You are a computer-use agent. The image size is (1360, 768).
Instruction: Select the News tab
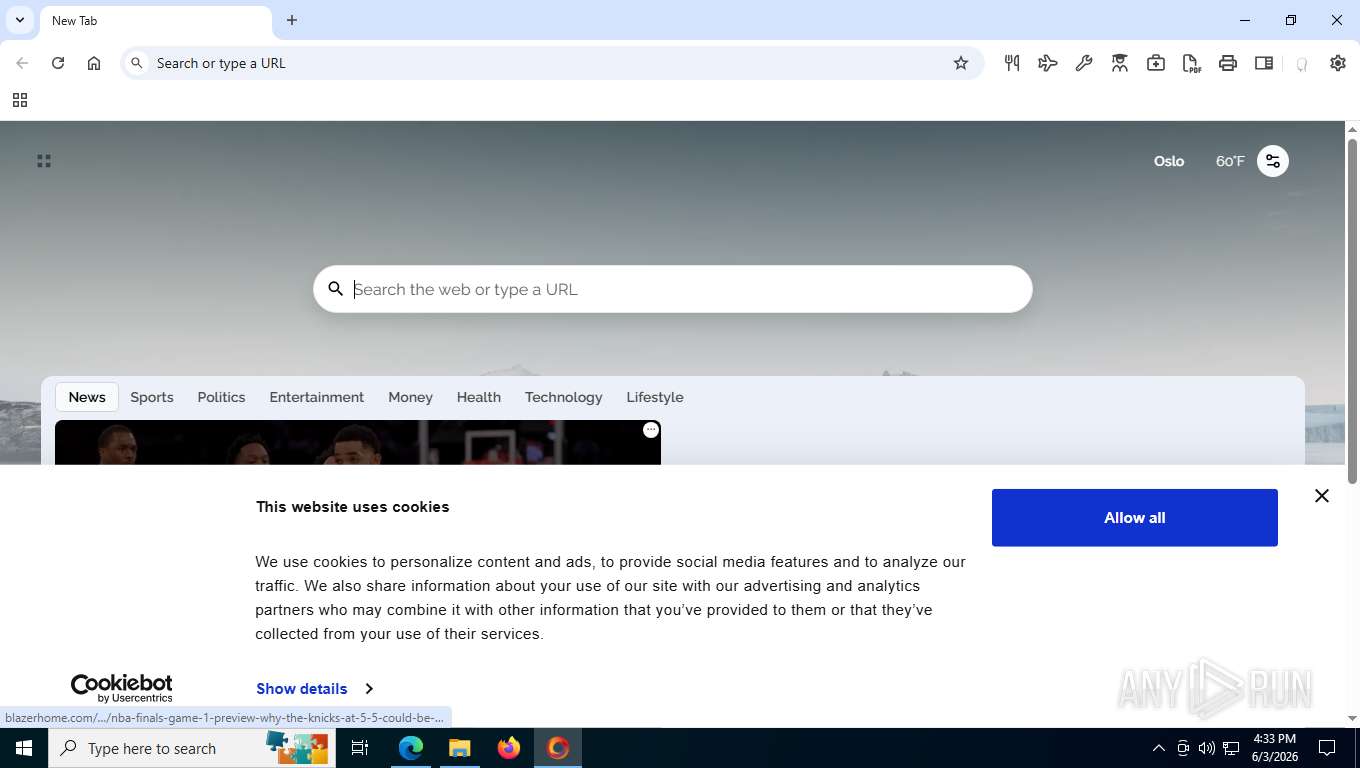click(x=87, y=397)
